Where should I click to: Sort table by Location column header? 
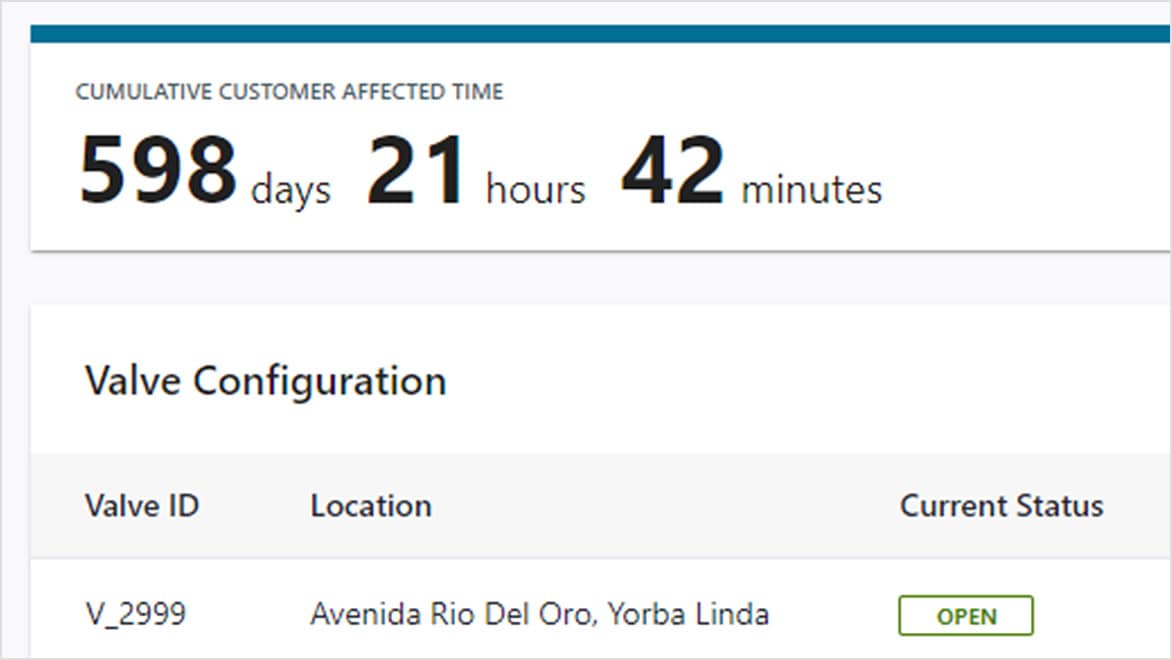click(371, 506)
